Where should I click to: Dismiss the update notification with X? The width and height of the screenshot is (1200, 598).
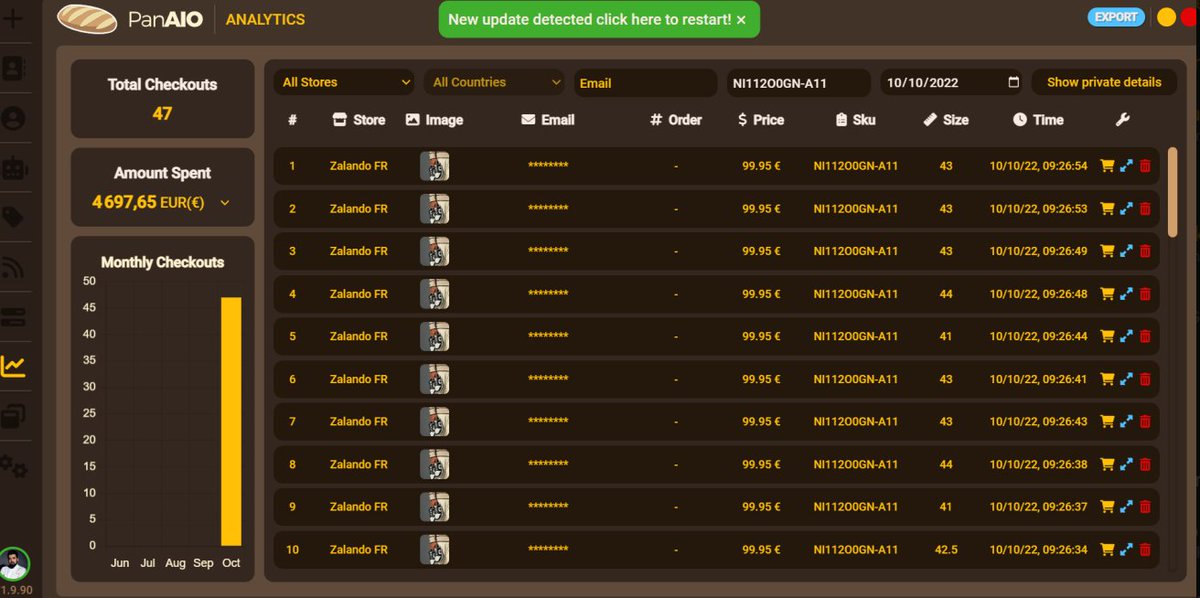pos(741,19)
